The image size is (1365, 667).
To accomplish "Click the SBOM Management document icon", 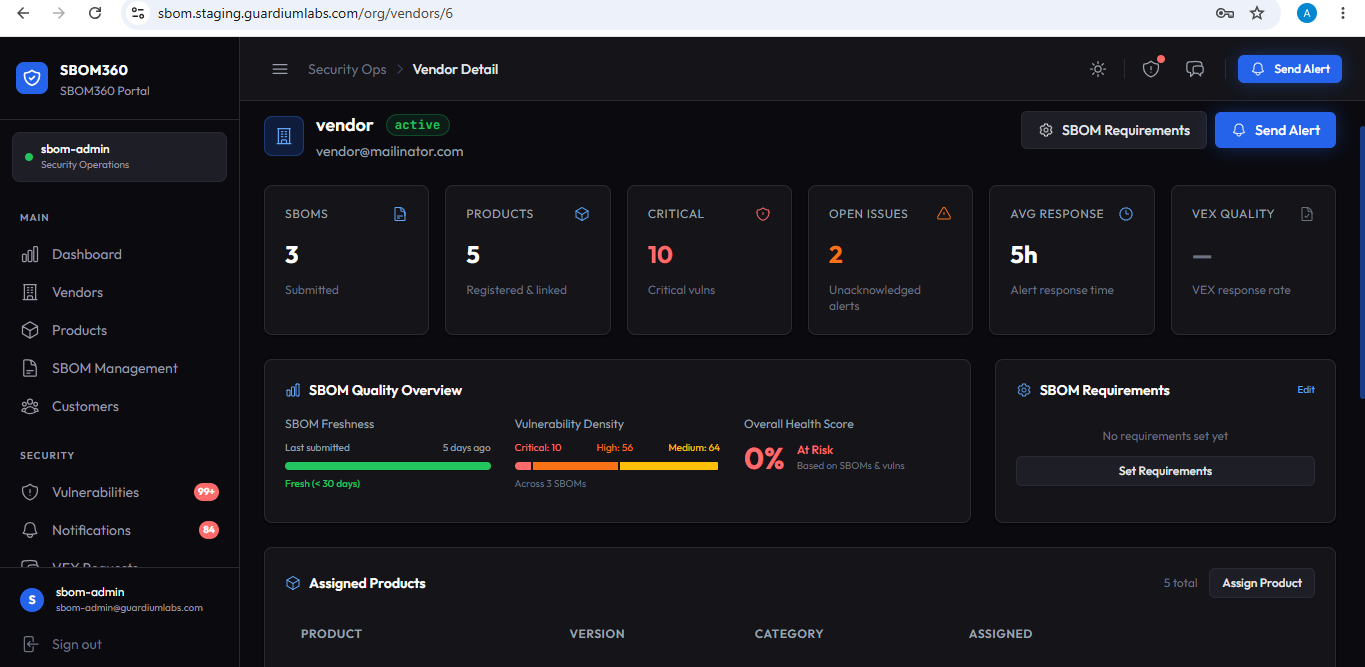I will [x=31, y=369].
